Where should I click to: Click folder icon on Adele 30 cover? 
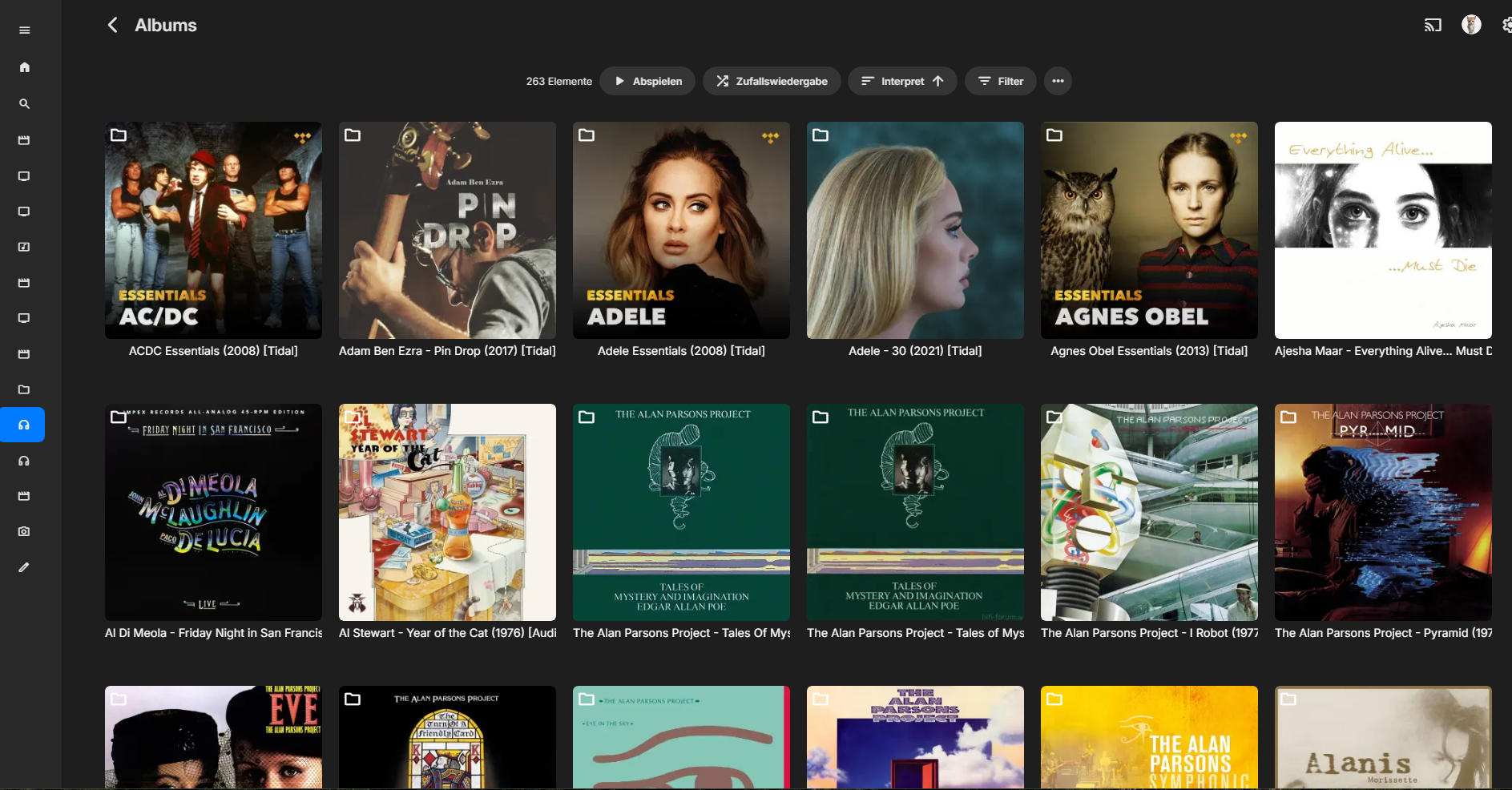coord(821,135)
